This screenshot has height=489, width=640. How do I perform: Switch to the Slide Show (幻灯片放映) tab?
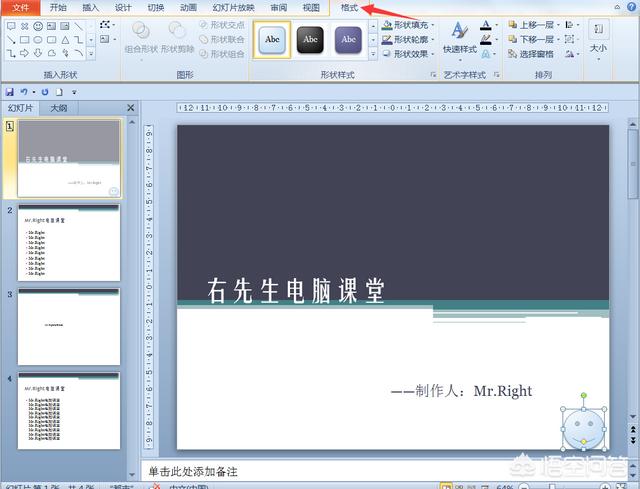tap(233, 8)
